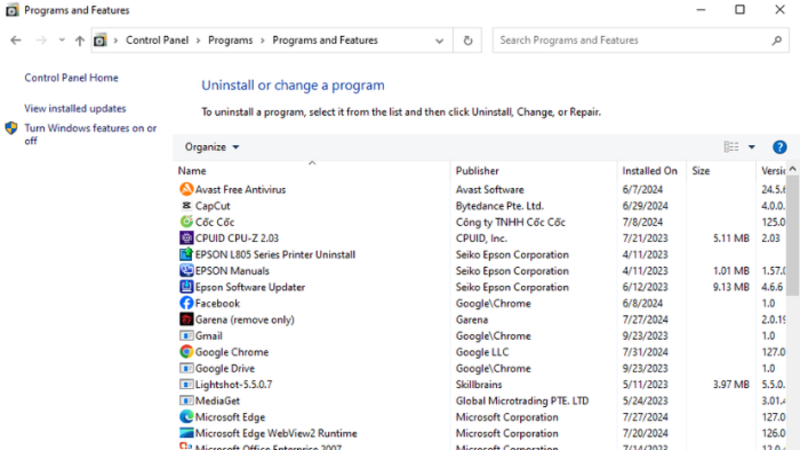The width and height of the screenshot is (800, 450).
Task: Click the Control Panel breadcrumb
Action: (157, 40)
